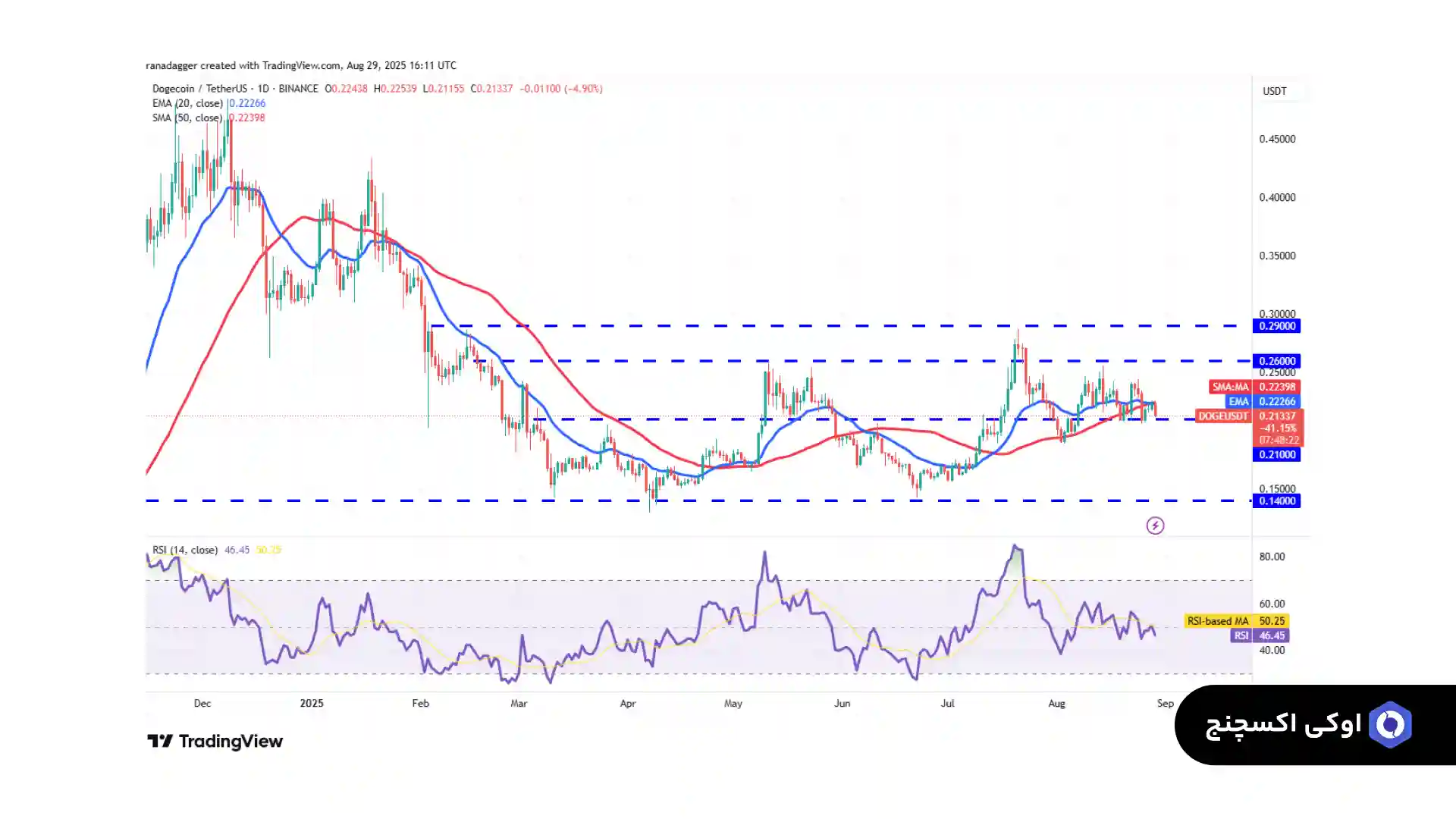Click the 2025 label on the time axis

point(311,703)
